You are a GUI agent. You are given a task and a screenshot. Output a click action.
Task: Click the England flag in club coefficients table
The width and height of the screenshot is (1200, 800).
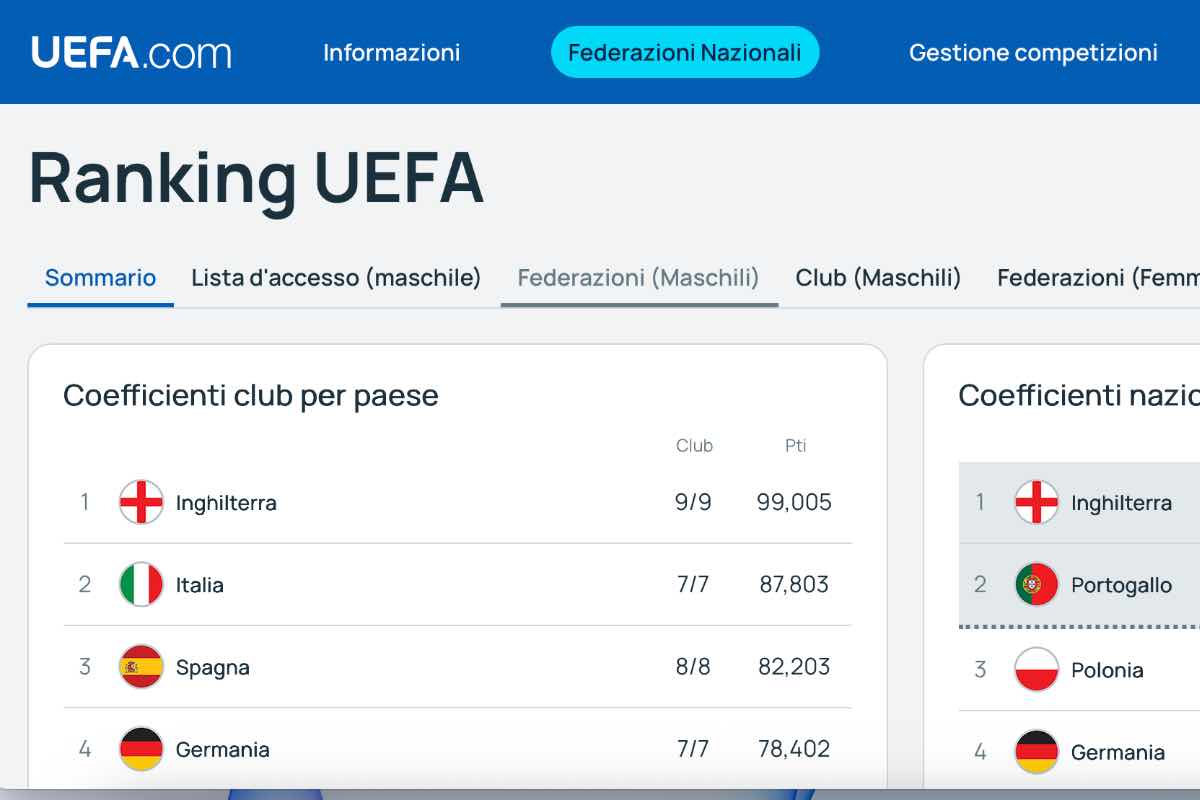(141, 502)
